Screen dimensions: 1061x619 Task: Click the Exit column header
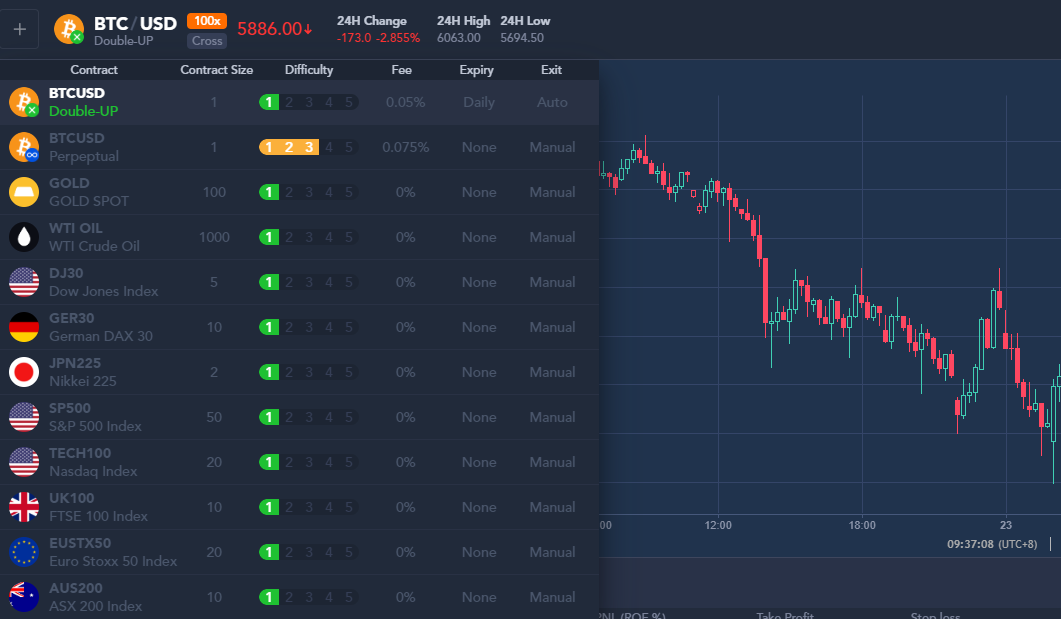click(x=551, y=70)
